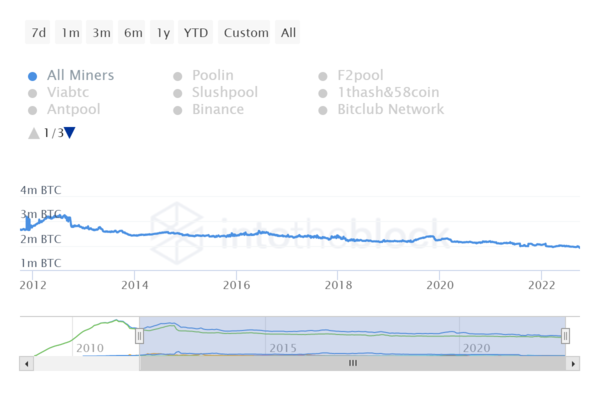The width and height of the screenshot is (600, 400).
Task: Click the scrollbar right arrow
Action: [572, 364]
